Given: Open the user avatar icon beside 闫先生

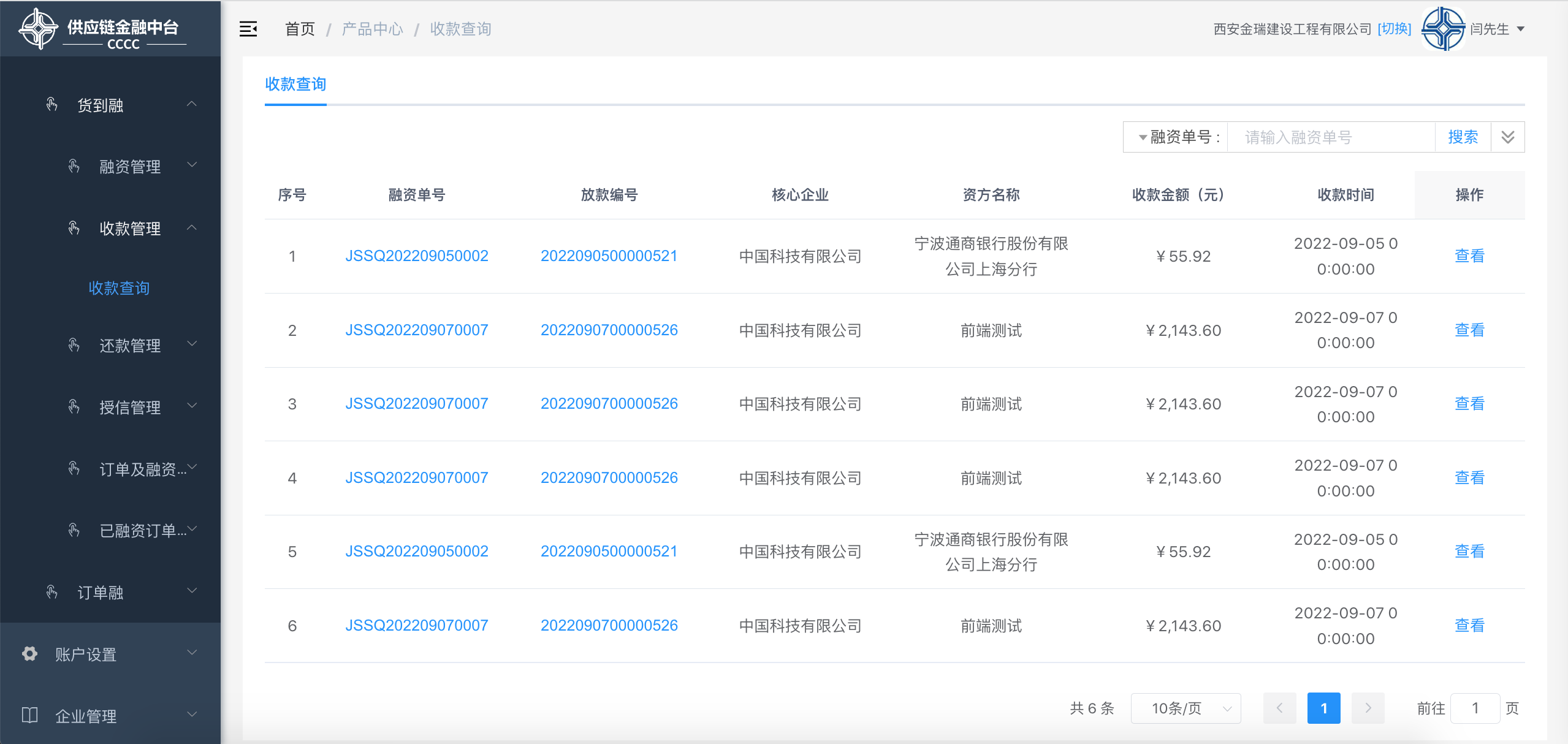Looking at the screenshot, I should [x=1443, y=29].
